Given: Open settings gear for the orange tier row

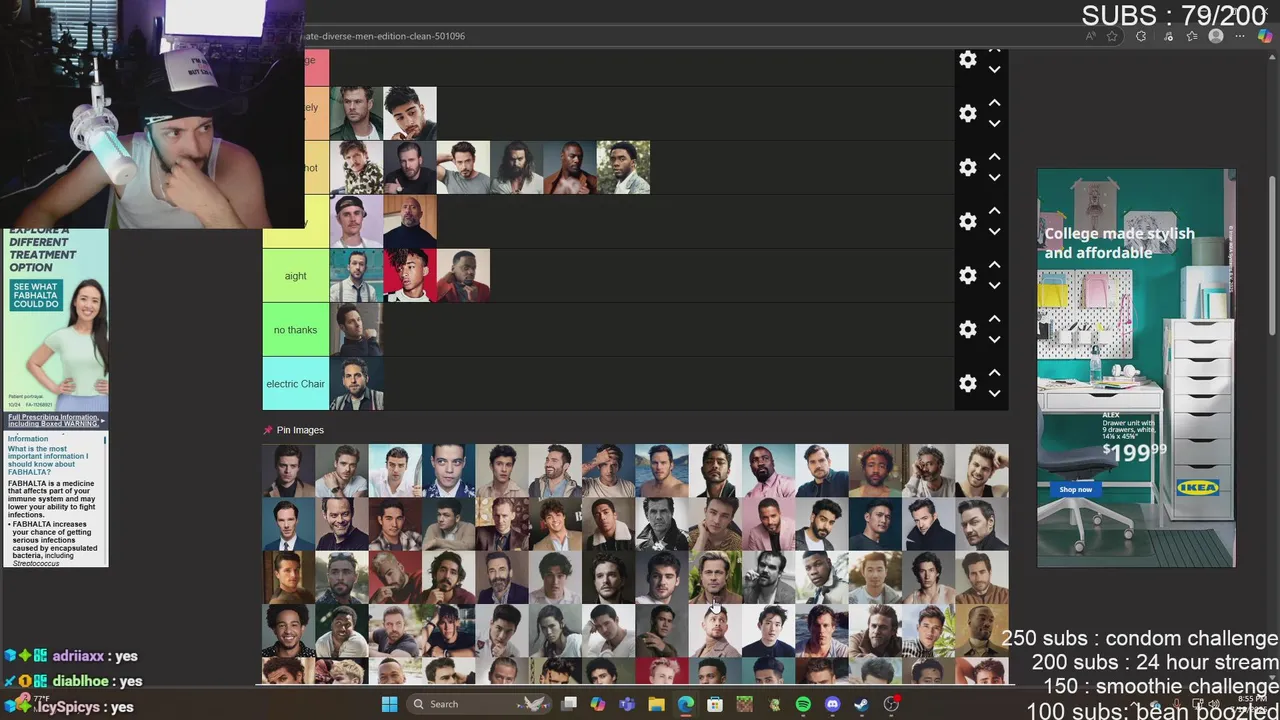Looking at the screenshot, I should pos(967,113).
